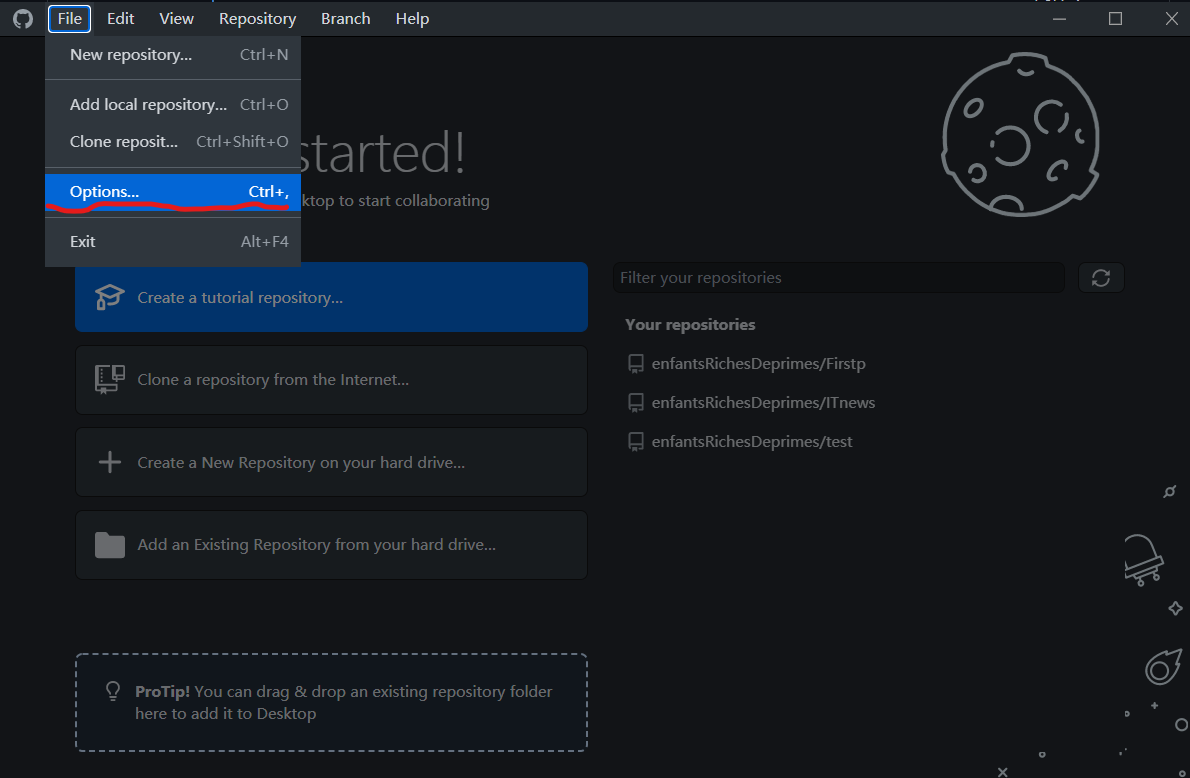Viewport: 1190px width, 778px height.
Task: Close the GitHub Desktop window
Action: [x=1172, y=18]
